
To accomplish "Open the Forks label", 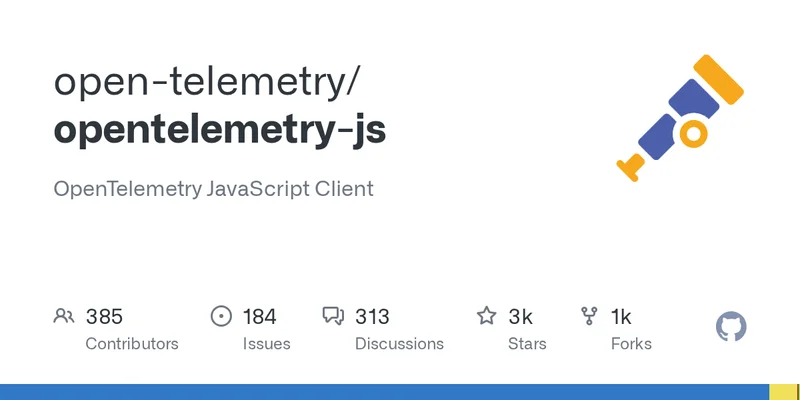I will [x=631, y=343].
